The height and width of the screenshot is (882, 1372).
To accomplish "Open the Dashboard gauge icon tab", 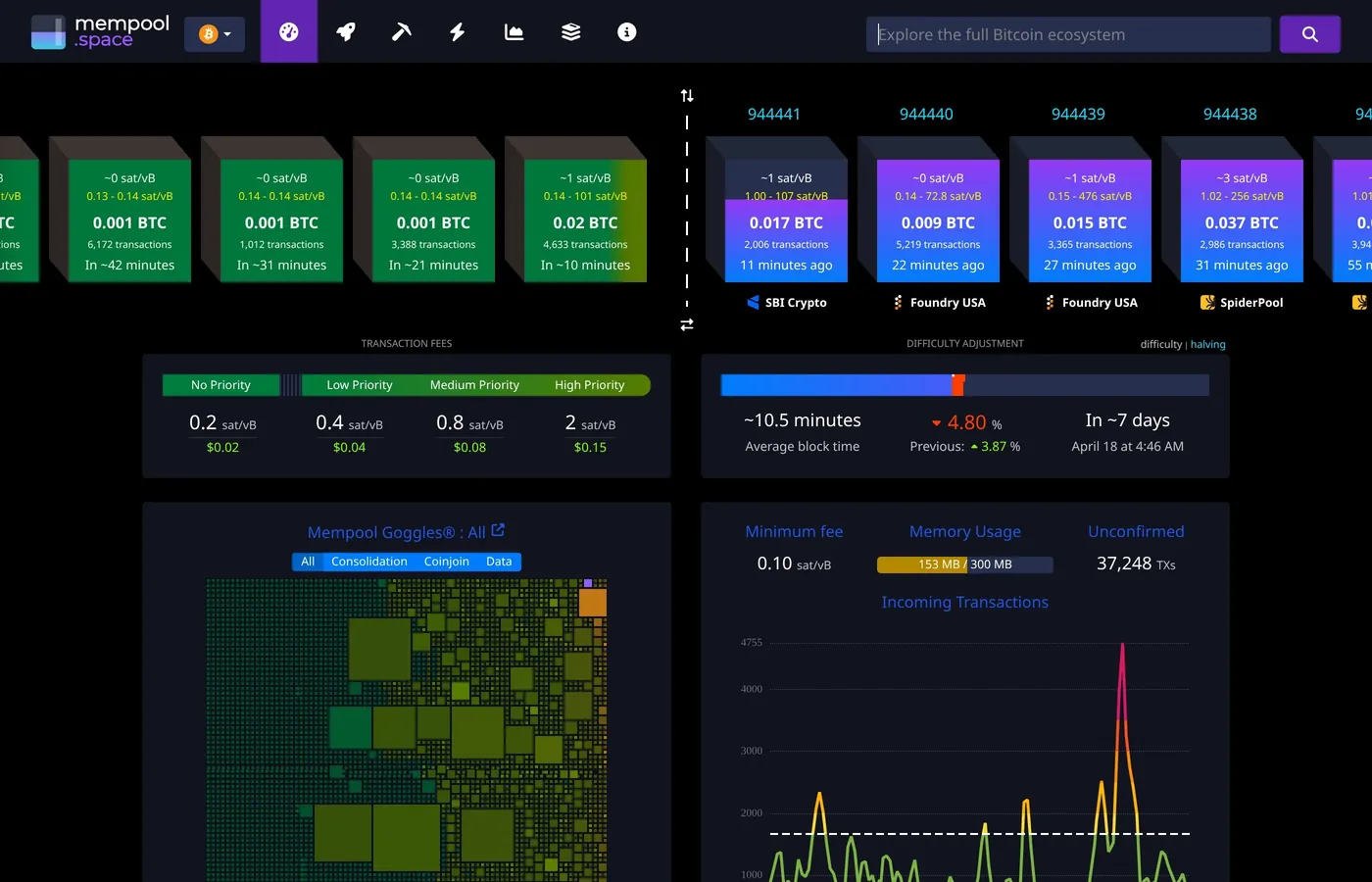I will pos(288,31).
